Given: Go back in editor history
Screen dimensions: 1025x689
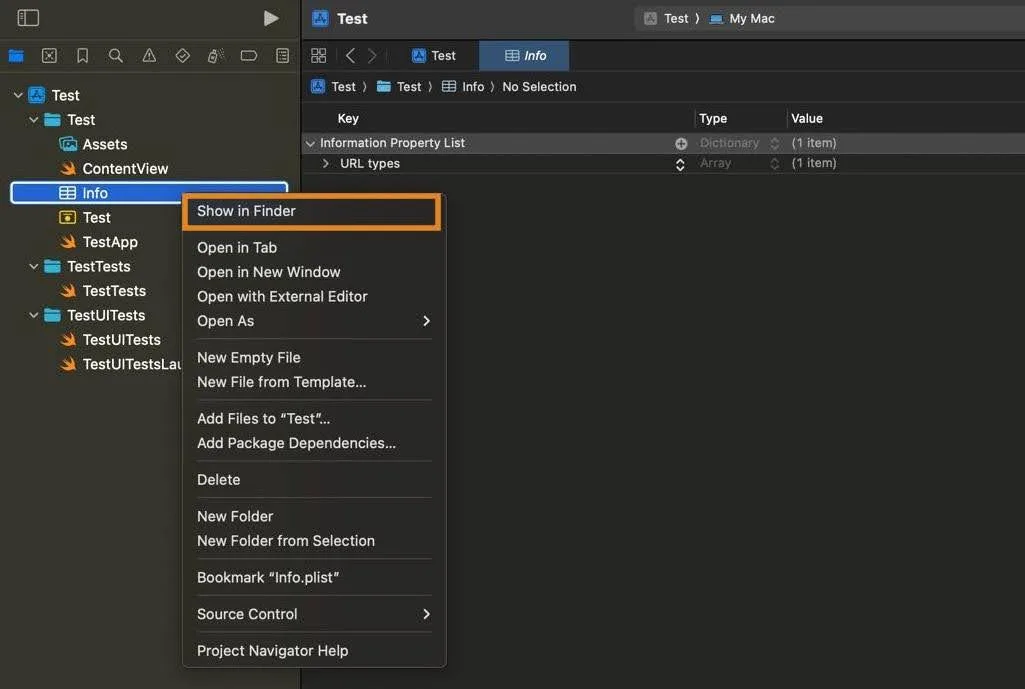Looking at the screenshot, I should click(x=350, y=56).
